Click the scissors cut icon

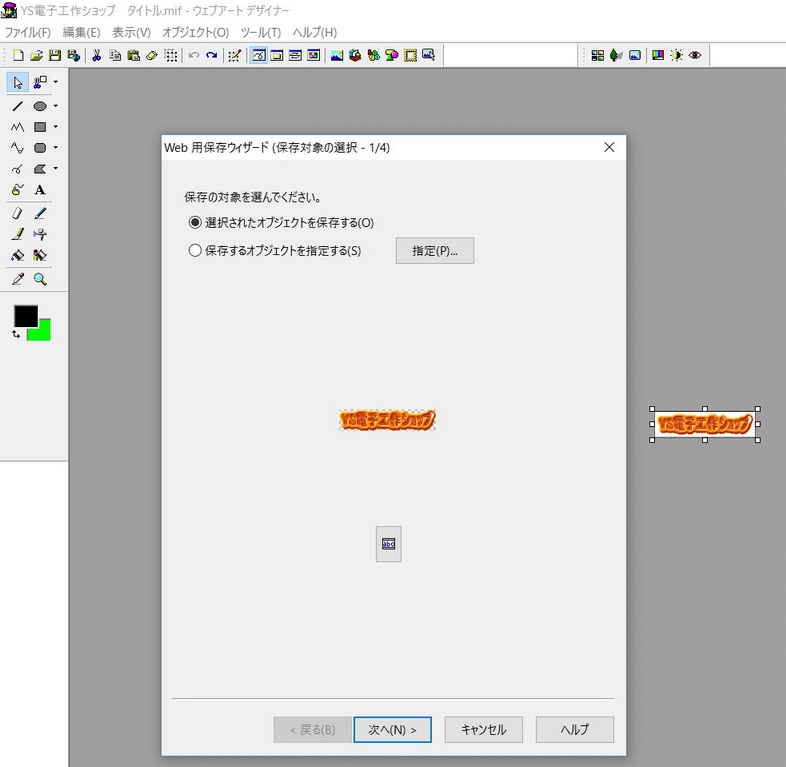(97, 55)
